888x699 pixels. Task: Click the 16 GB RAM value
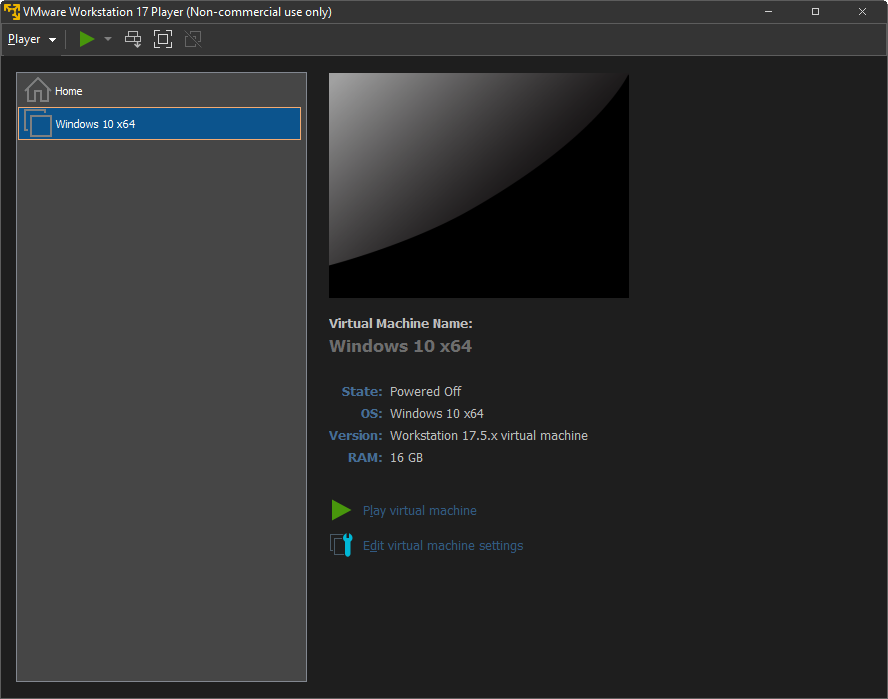(406, 458)
